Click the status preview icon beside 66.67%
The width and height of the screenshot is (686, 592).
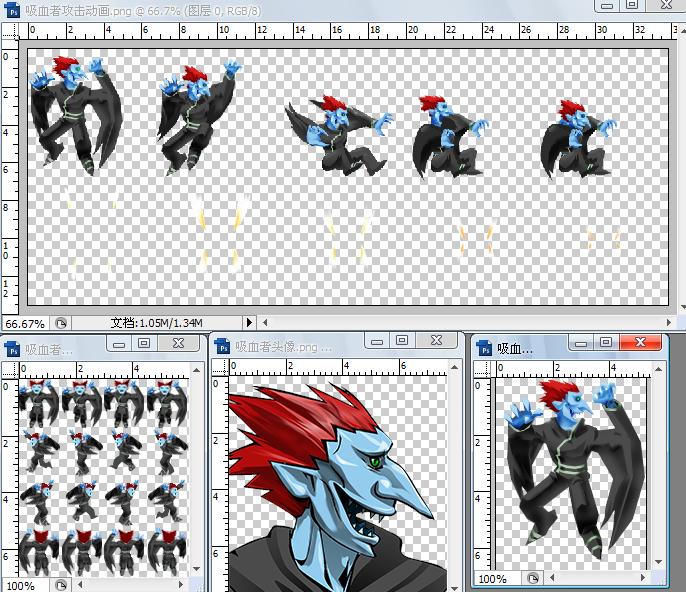61,323
